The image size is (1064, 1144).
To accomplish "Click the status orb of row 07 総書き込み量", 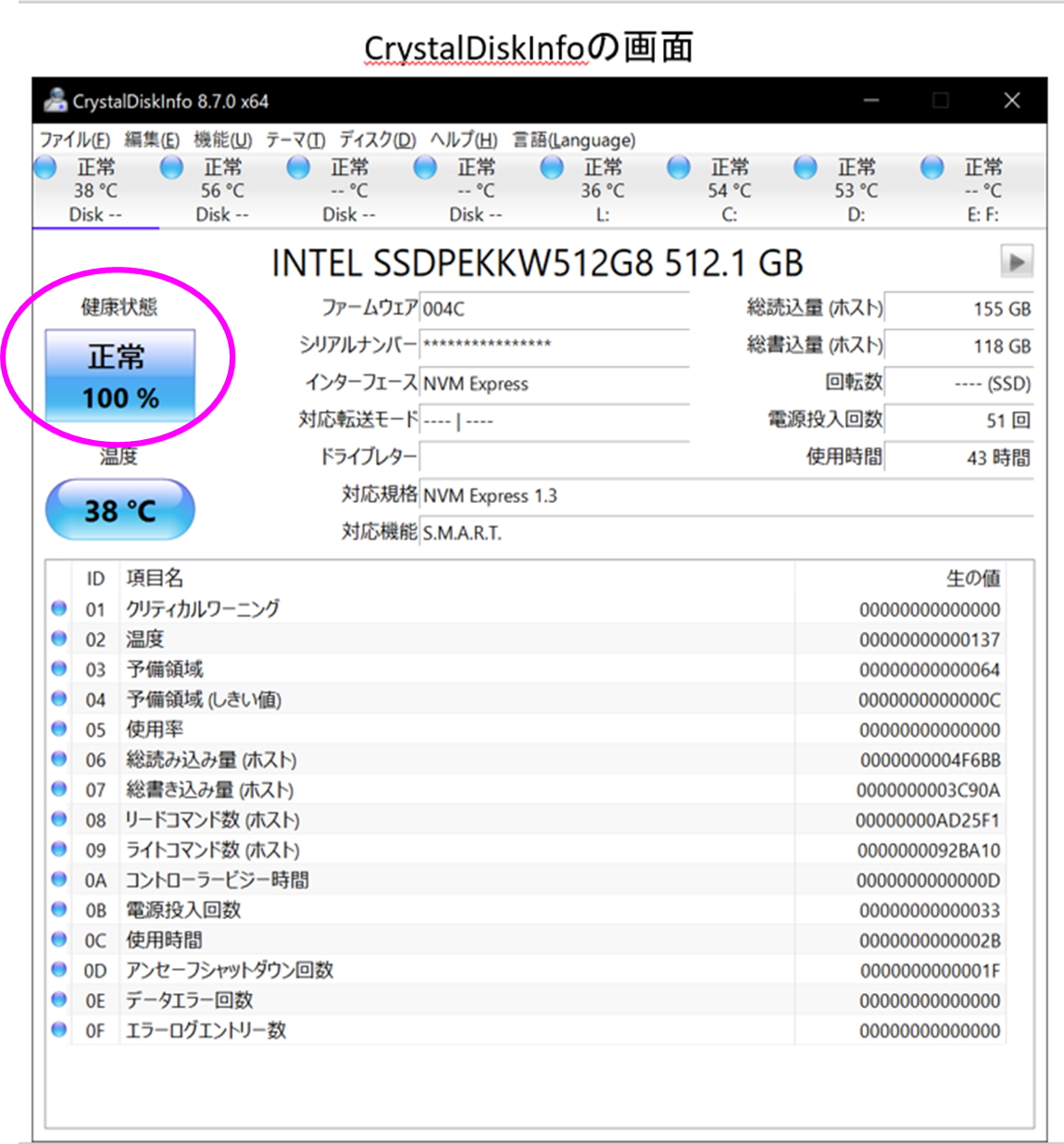I will point(59,789).
